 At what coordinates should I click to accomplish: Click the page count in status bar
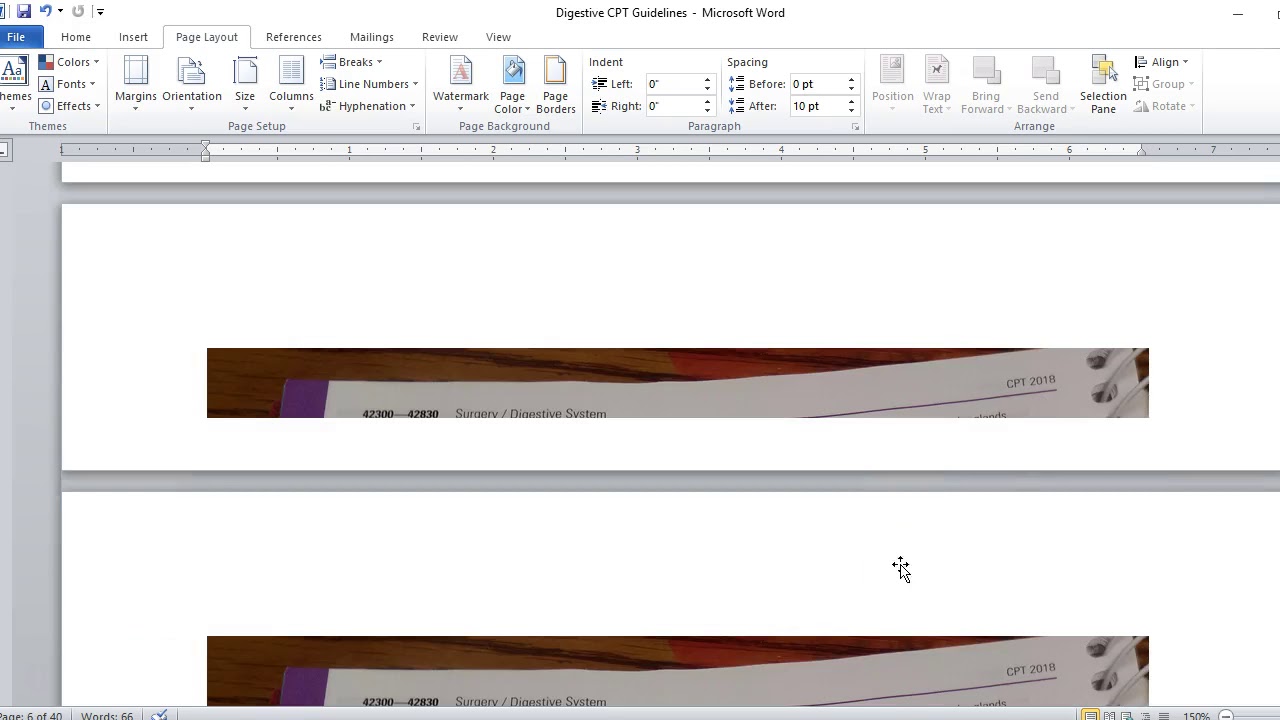(31, 716)
